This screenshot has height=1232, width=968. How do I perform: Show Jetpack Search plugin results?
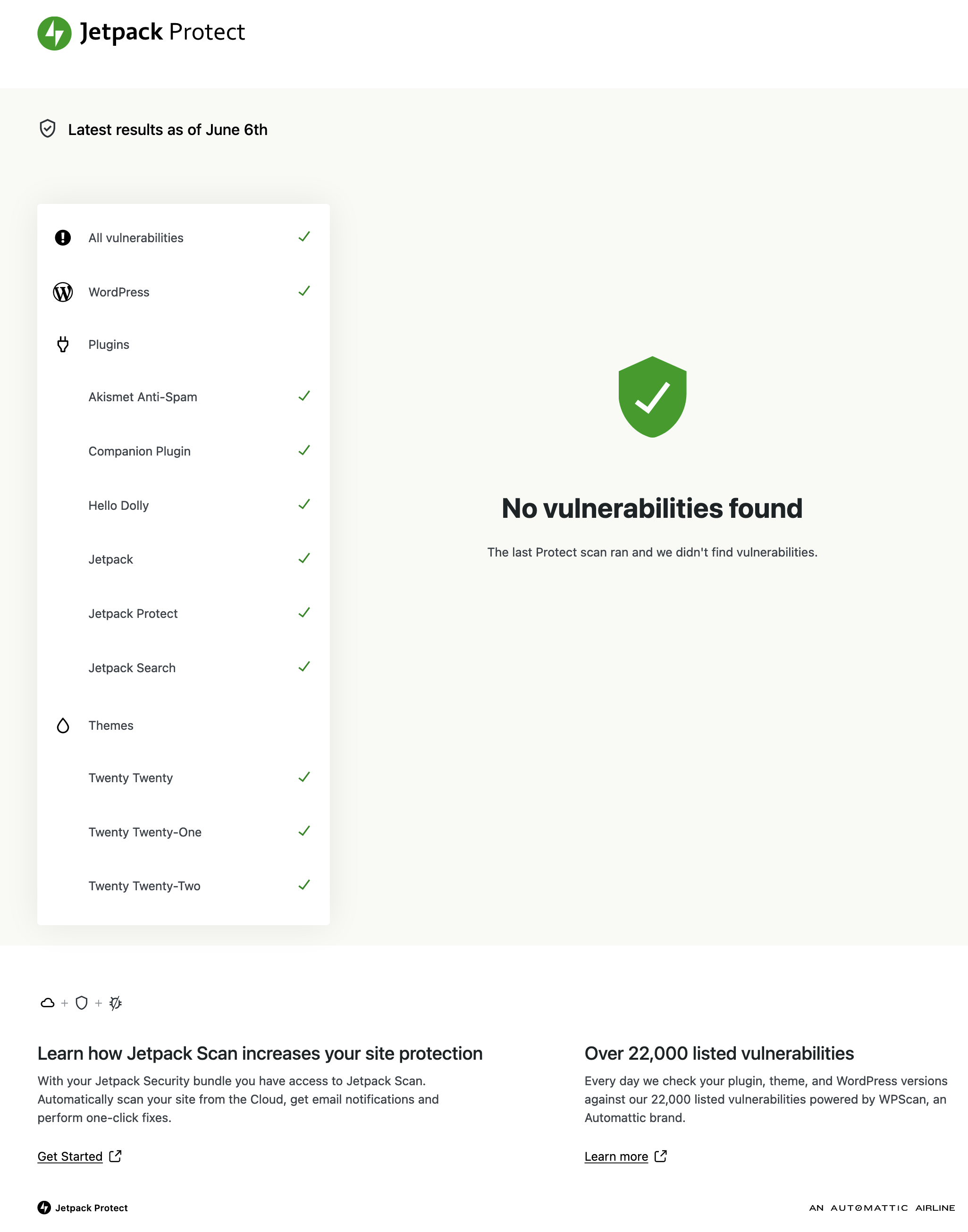click(132, 667)
